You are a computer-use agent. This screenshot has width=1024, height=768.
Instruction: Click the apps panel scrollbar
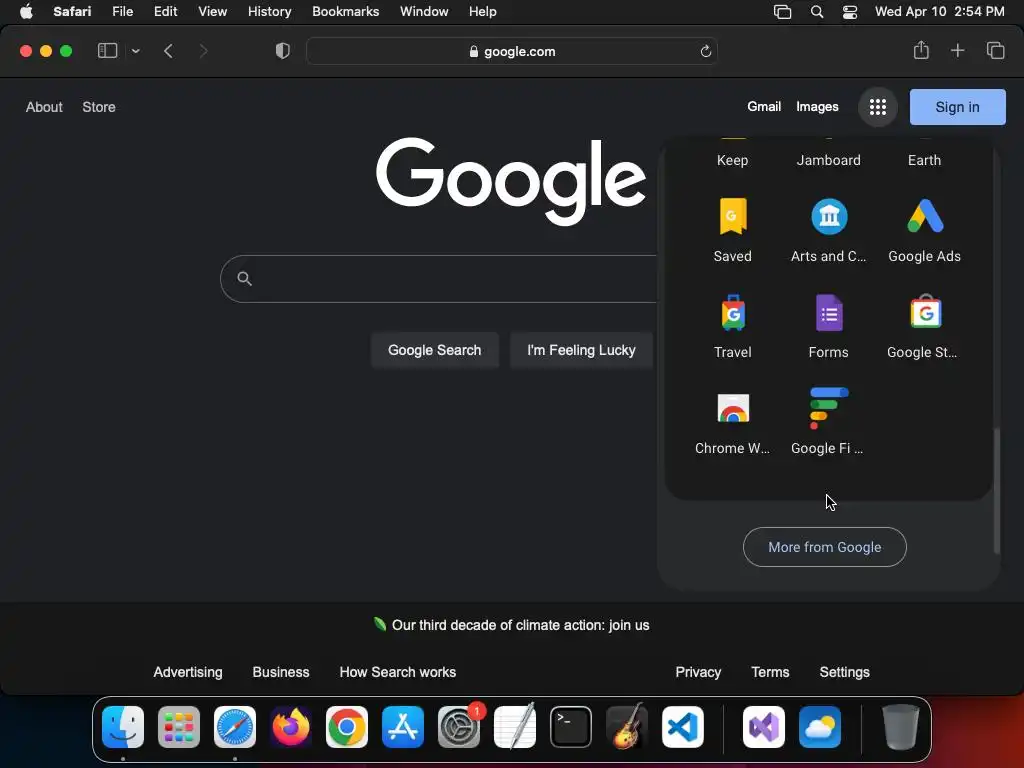tap(997, 491)
